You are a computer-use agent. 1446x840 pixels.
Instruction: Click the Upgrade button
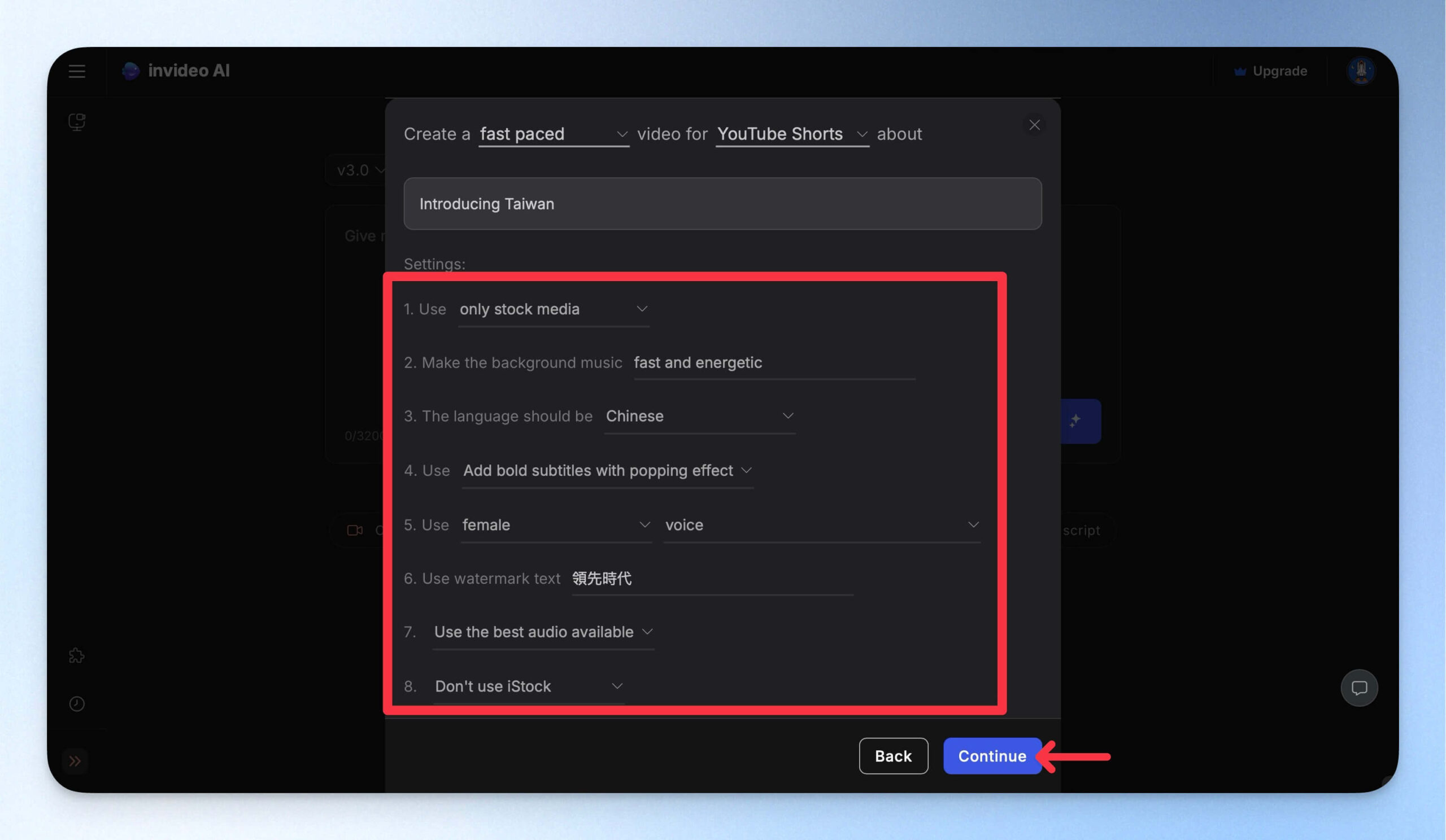click(1270, 71)
